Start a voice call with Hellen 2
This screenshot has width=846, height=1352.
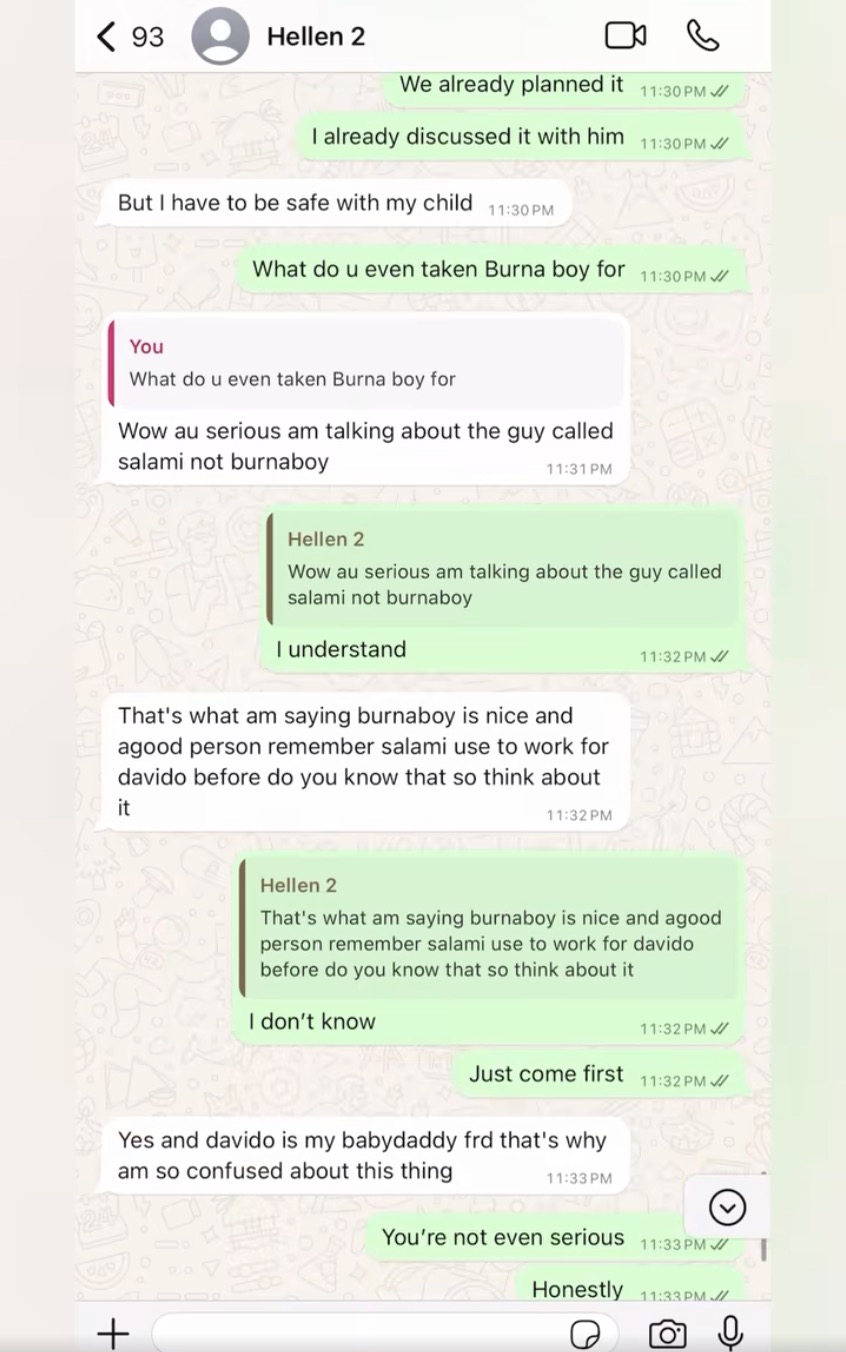click(702, 35)
